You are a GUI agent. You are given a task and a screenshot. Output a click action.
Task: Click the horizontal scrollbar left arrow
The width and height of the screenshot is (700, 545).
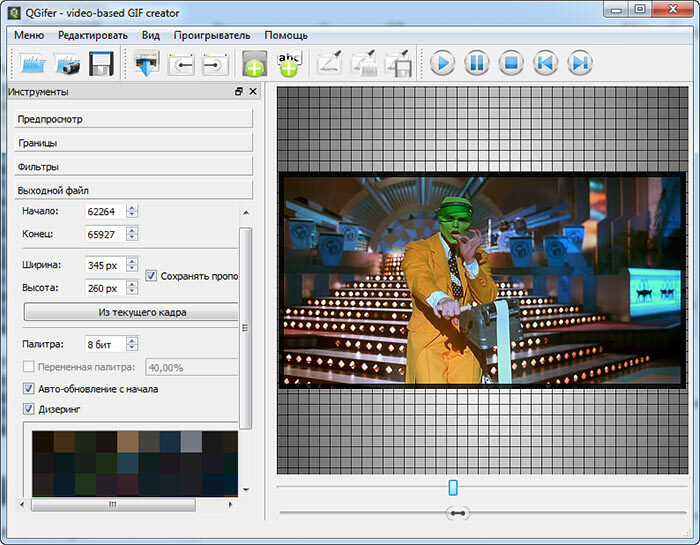click(x=22, y=505)
